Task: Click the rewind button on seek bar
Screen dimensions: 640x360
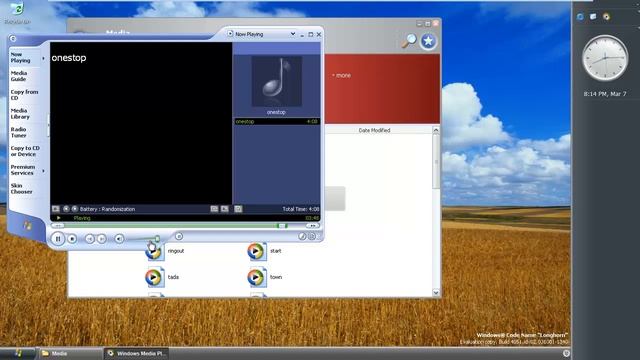Action: (58, 225)
